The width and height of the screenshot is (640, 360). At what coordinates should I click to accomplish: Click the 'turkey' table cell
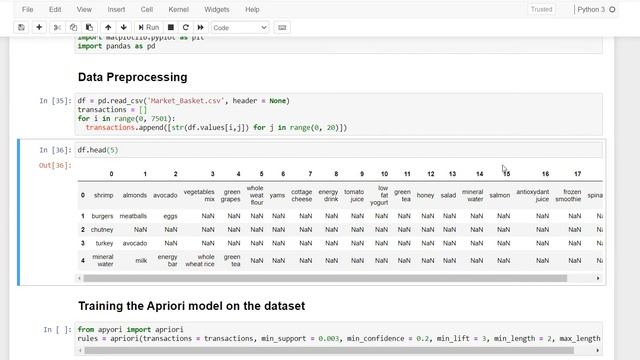pyautogui.click(x=104, y=243)
